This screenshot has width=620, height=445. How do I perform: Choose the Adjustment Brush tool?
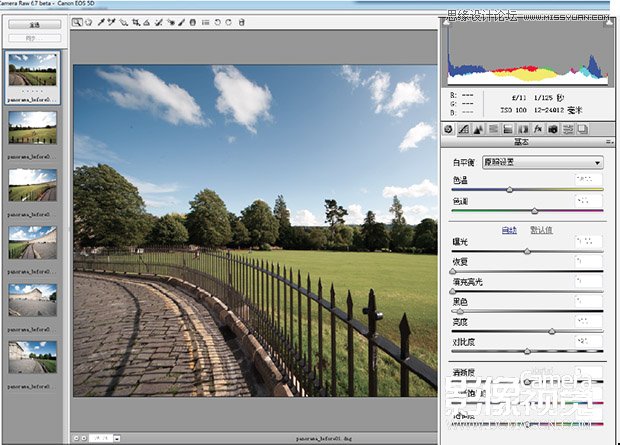point(181,22)
